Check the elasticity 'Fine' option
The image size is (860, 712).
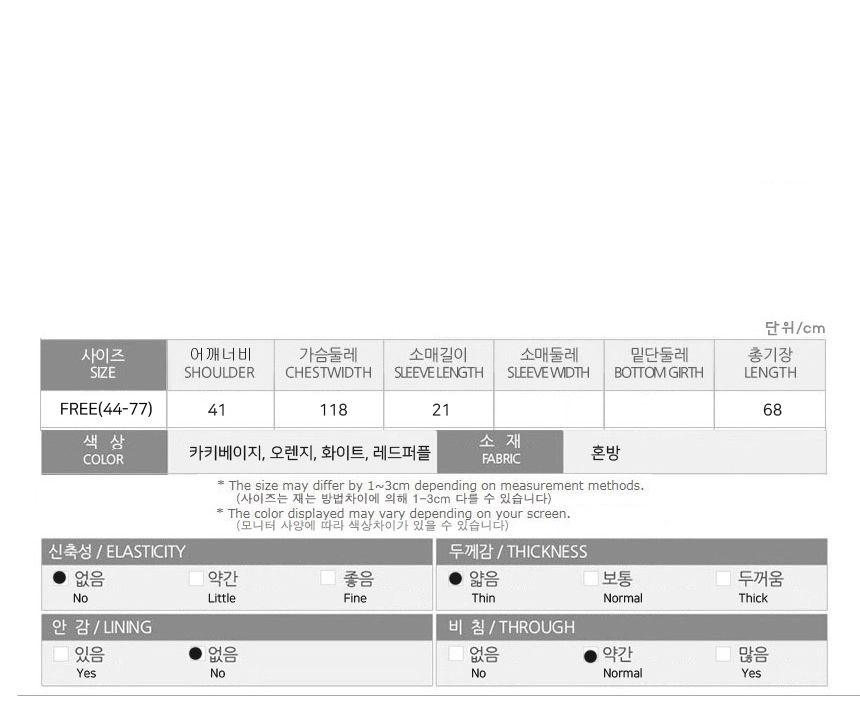click(328, 579)
